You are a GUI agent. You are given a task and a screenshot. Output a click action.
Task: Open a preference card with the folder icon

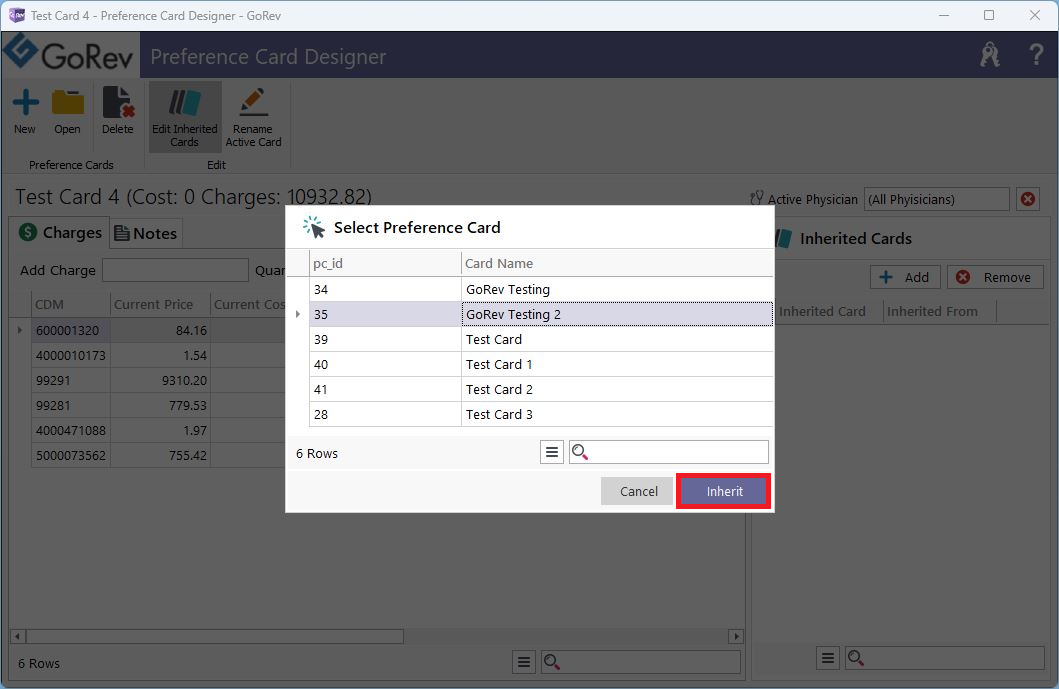point(68,103)
